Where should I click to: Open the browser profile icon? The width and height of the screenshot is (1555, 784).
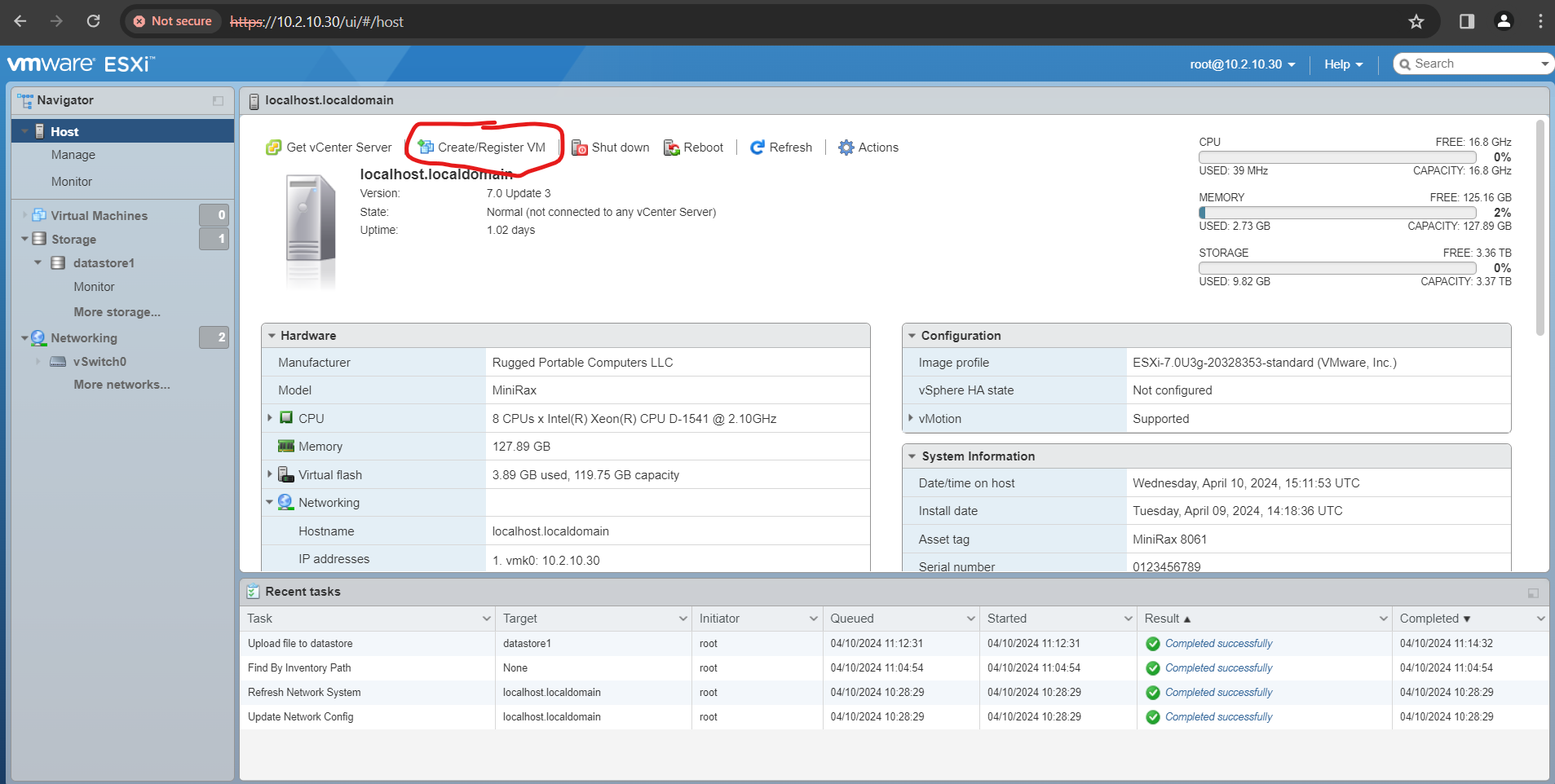(x=1504, y=21)
